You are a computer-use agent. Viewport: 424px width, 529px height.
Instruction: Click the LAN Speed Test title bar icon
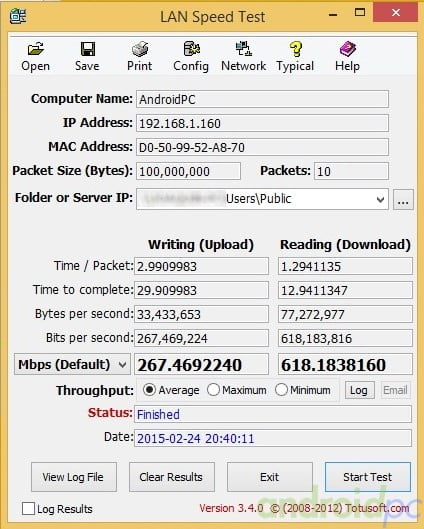coord(18,16)
